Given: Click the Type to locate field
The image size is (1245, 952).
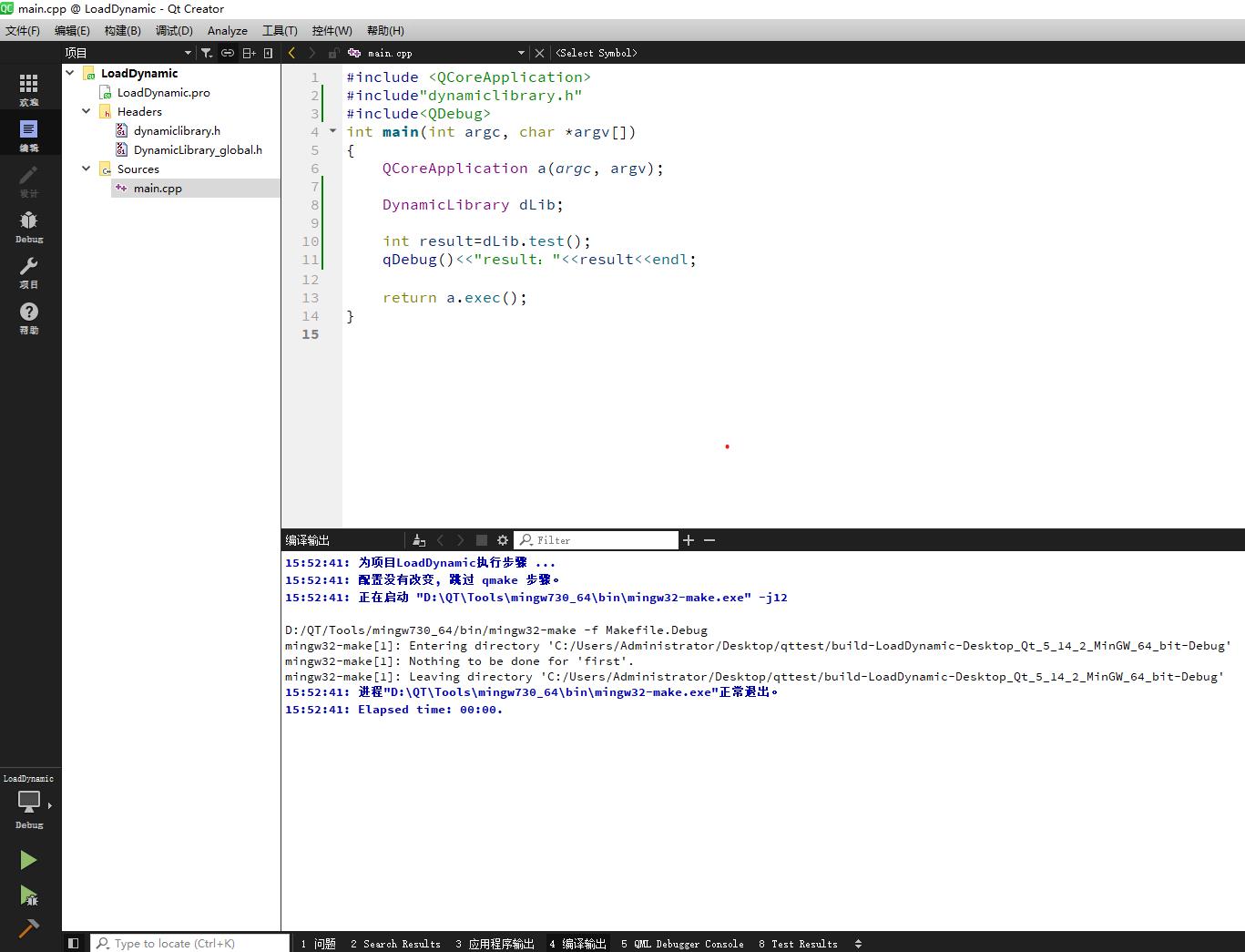Looking at the screenshot, I should pyautogui.click(x=189, y=943).
